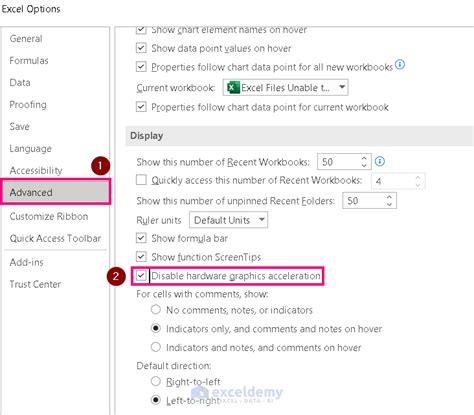The height and width of the screenshot is (415, 474).
Task: Go to Proofing options
Action: [x=28, y=105]
